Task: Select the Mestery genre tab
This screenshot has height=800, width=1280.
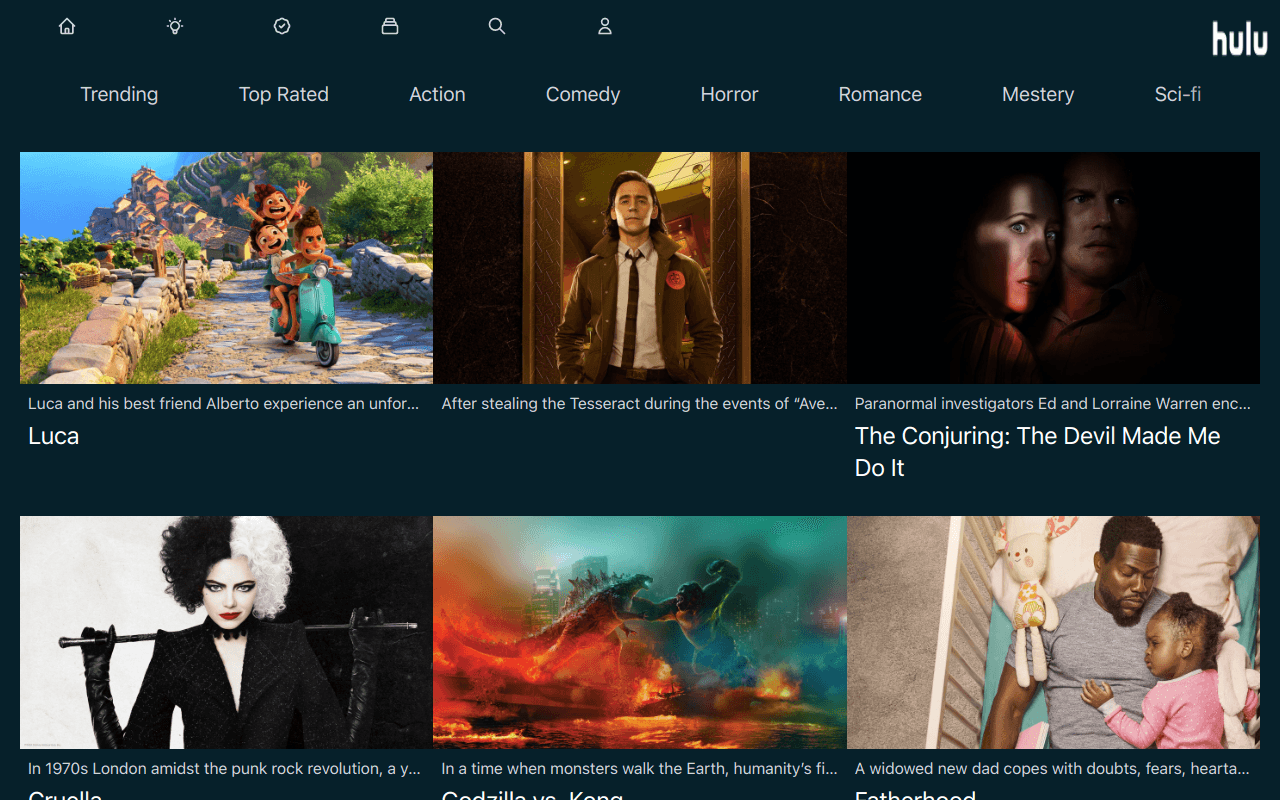Action: [x=1038, y=94]
